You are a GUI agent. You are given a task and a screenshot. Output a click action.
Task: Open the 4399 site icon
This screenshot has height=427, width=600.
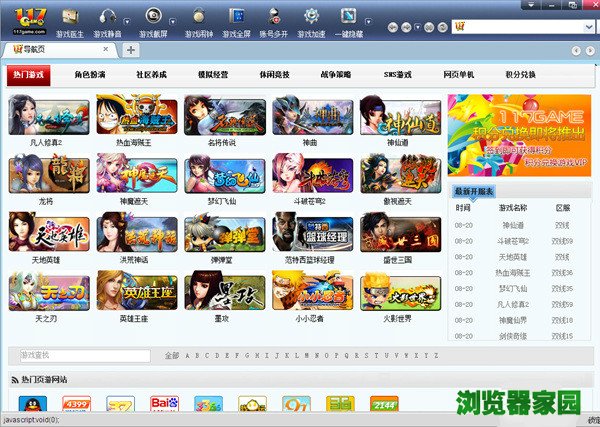click(x=77, y=404)
